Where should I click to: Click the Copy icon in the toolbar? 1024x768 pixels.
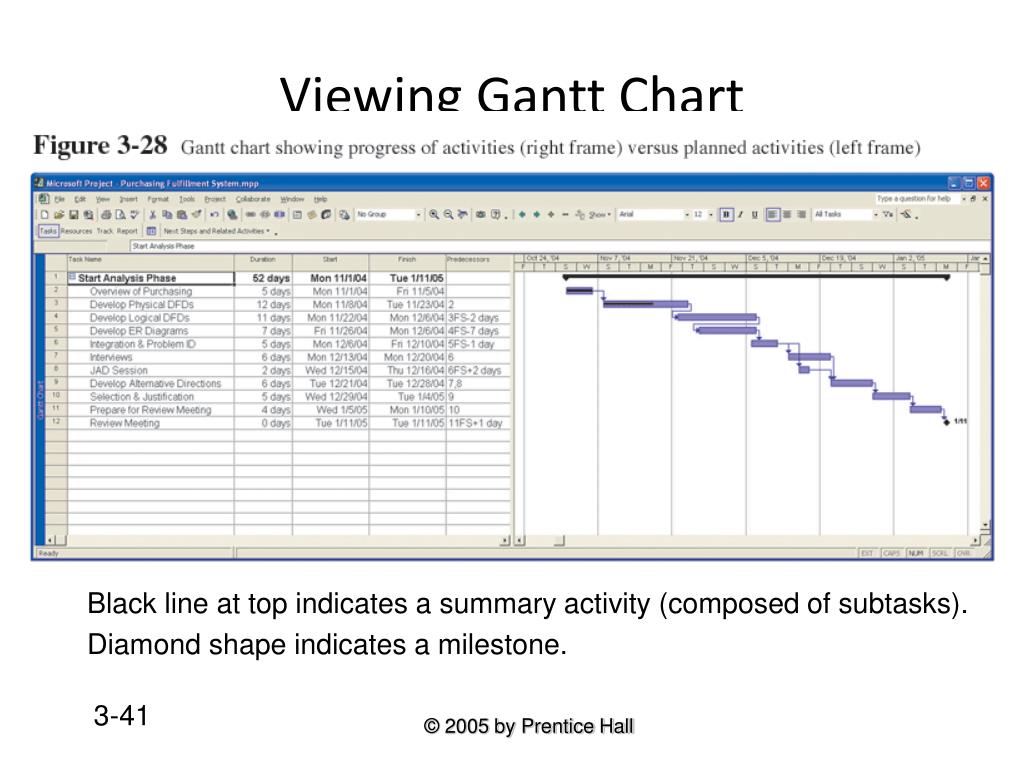167,214
